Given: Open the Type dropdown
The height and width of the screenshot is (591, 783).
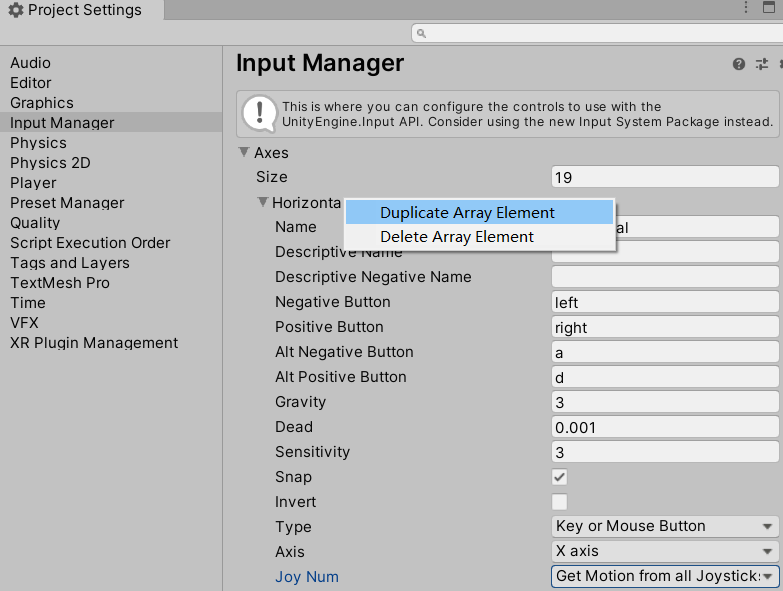Looking at the screenshot, I should click(x=665, y=527).
